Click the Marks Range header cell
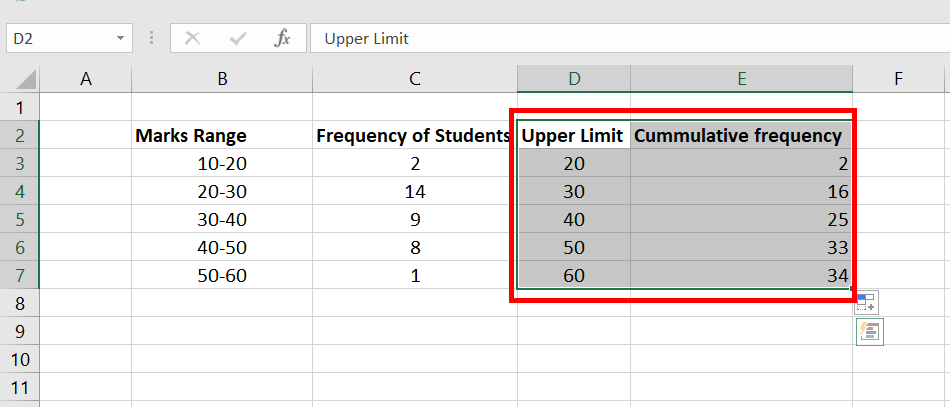The height and width of the screenshot is (407, 950). 222,135
